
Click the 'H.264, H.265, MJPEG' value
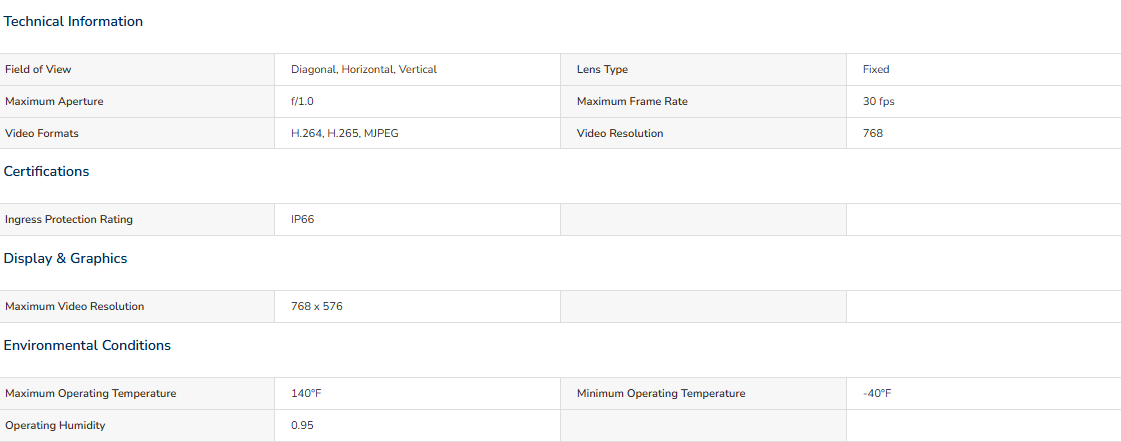(x=345, y=133)
